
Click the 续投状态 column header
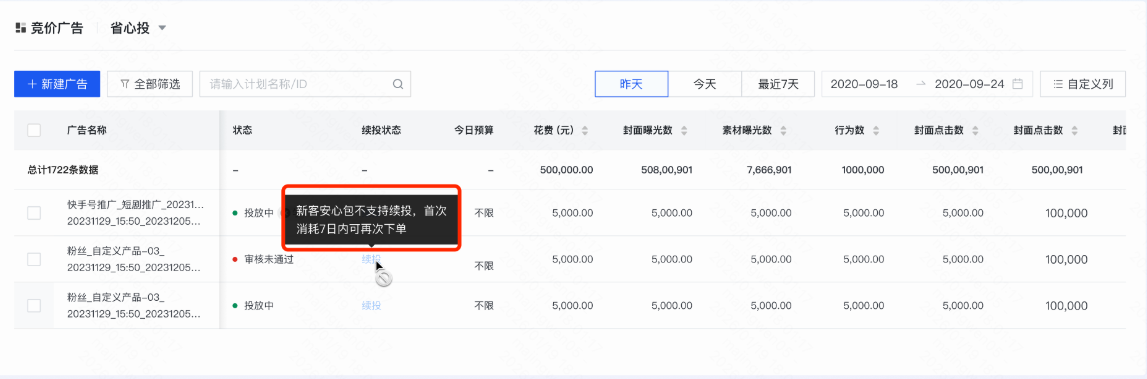pos(381,130)
